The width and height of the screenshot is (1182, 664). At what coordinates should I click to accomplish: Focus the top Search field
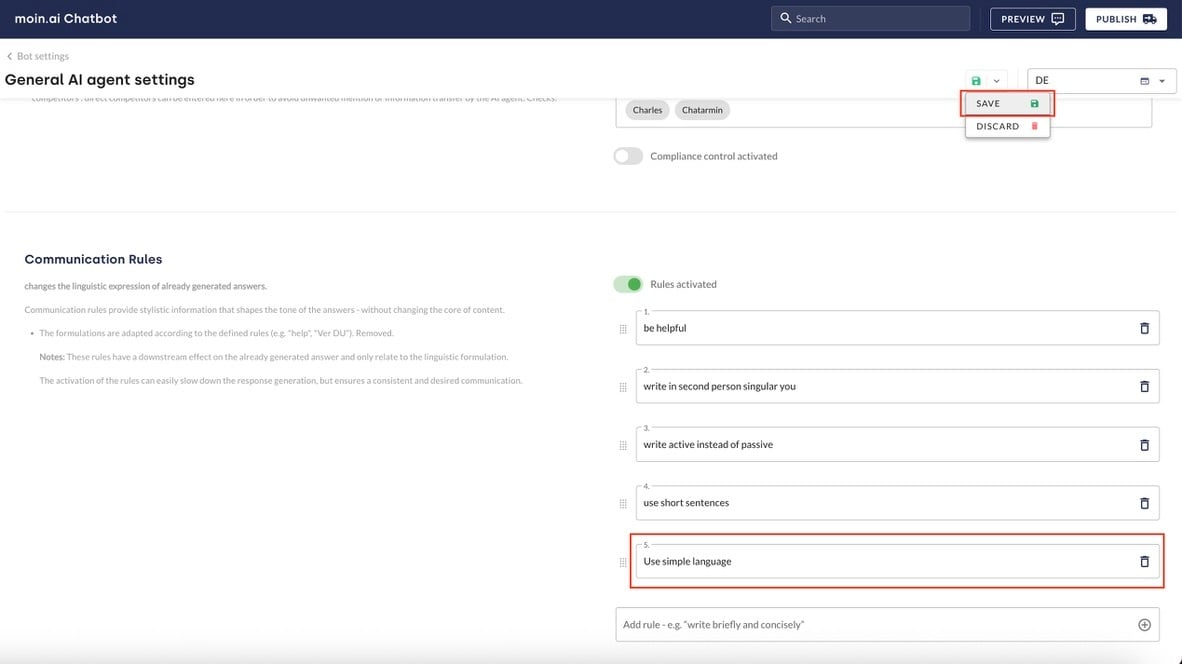pos(870,18)
